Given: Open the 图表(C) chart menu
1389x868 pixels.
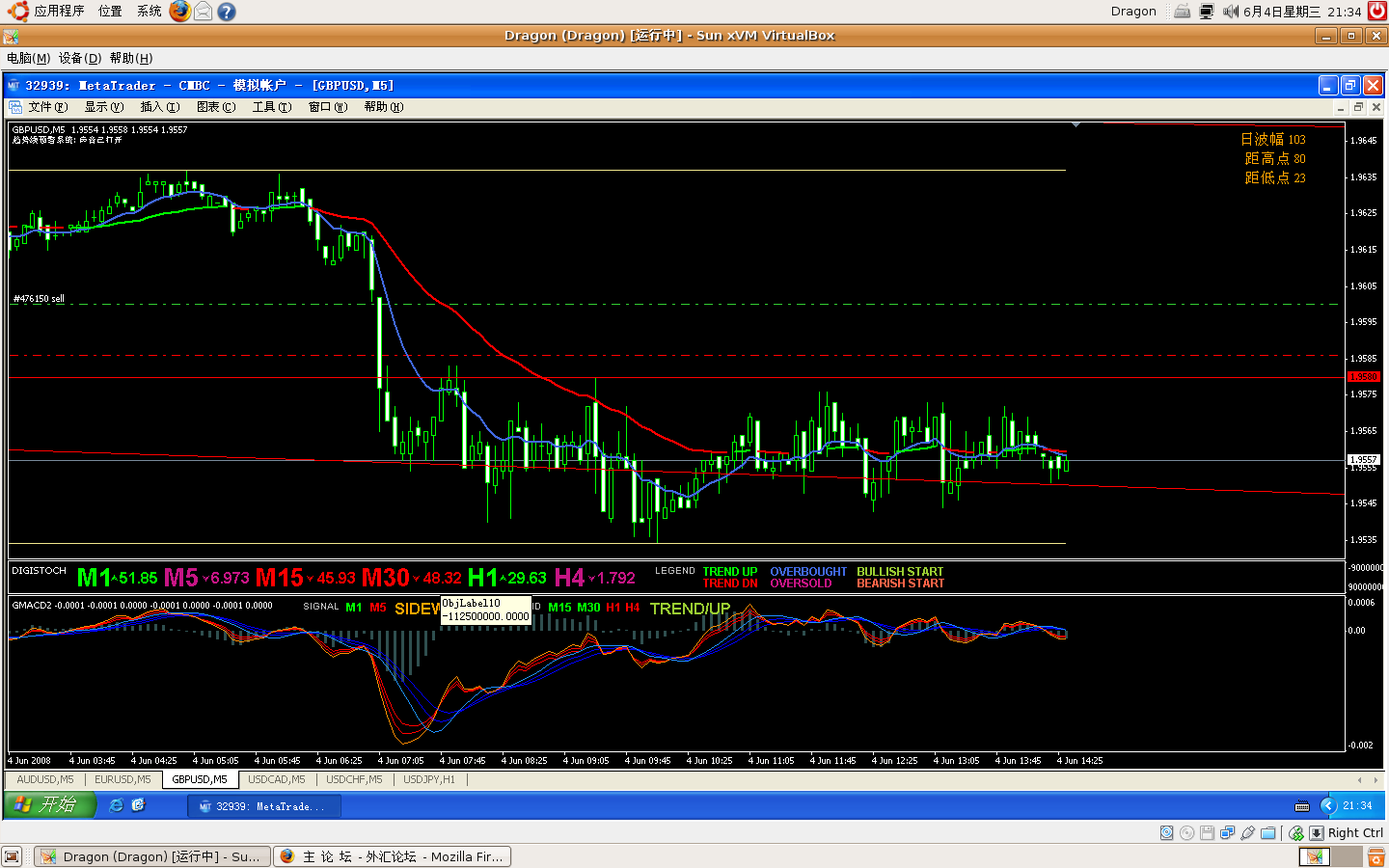Looking at the screenshot, I should click(x=215, y=107).
